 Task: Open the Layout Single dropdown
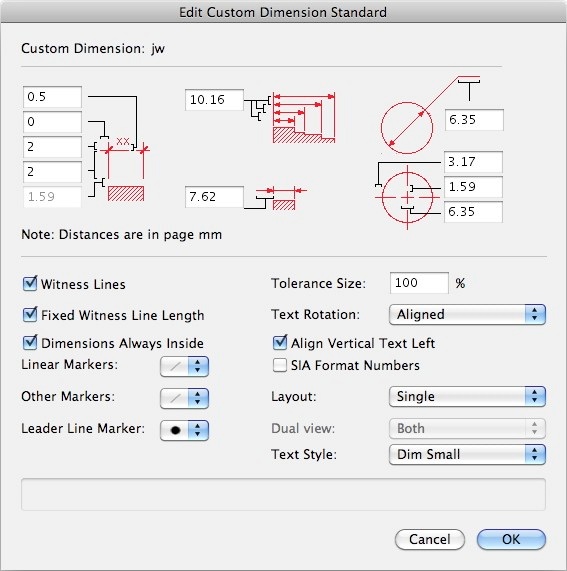467,396
